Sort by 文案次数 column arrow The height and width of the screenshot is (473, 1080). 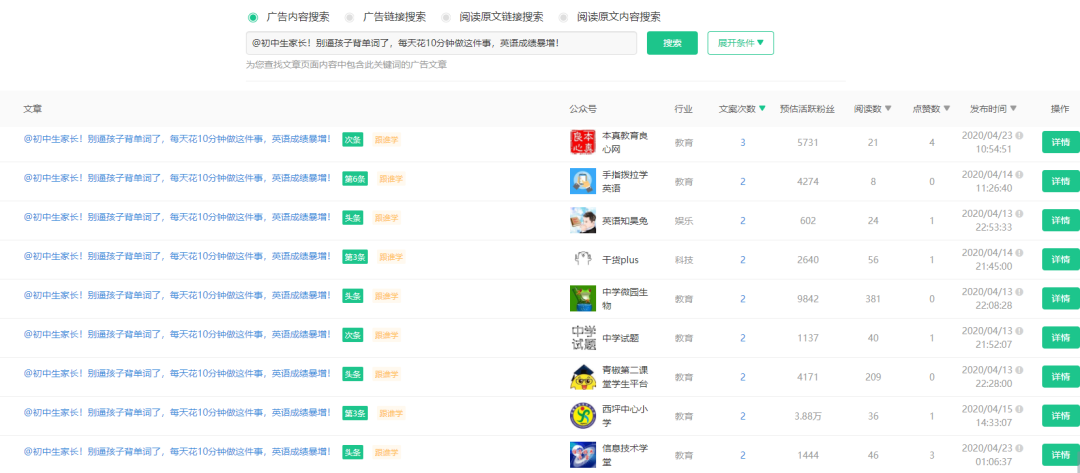click(x=763, y=108)
